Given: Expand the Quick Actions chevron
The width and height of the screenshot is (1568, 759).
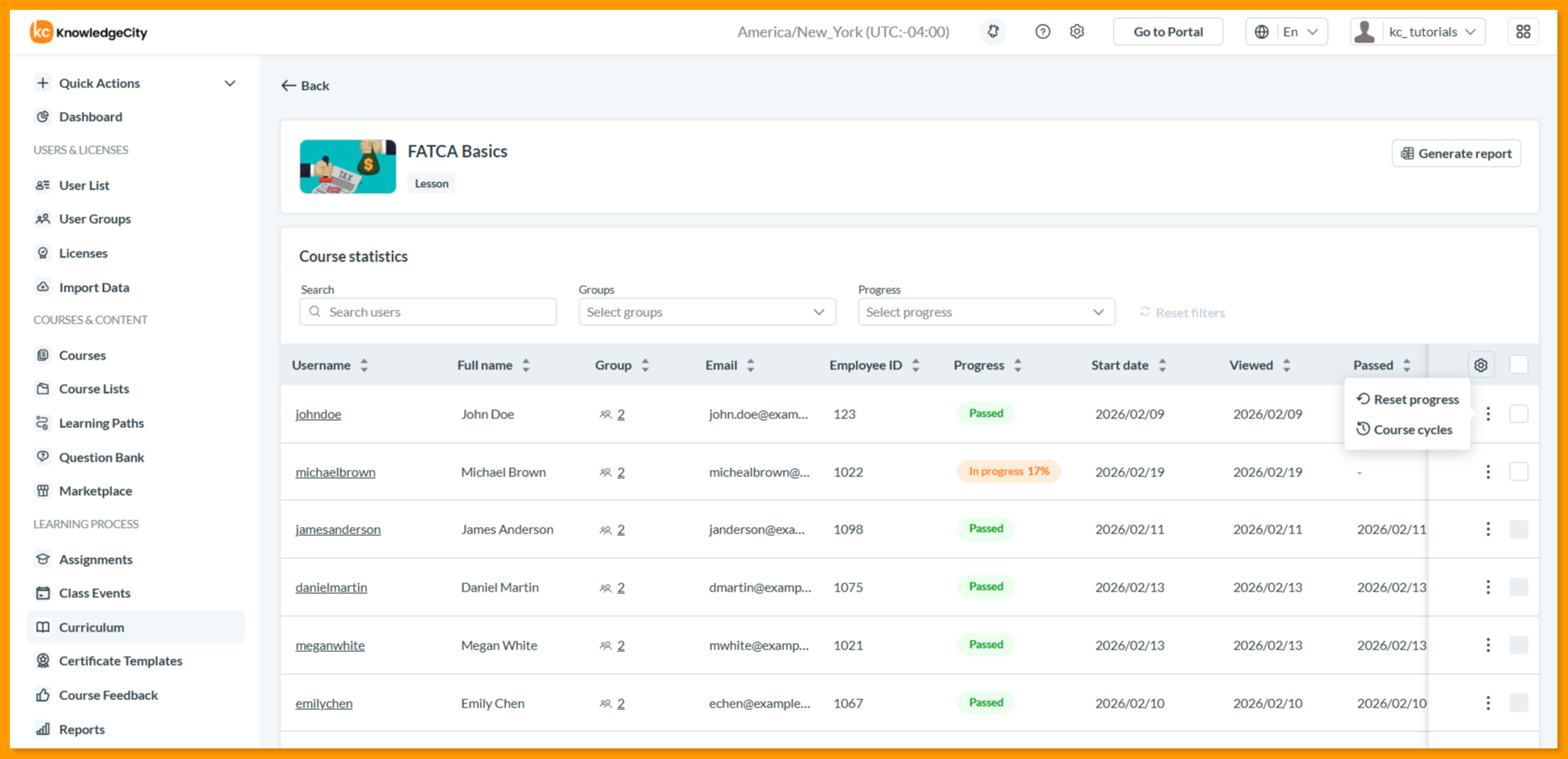Looking at the screenshot, I should tap(230, 83).
